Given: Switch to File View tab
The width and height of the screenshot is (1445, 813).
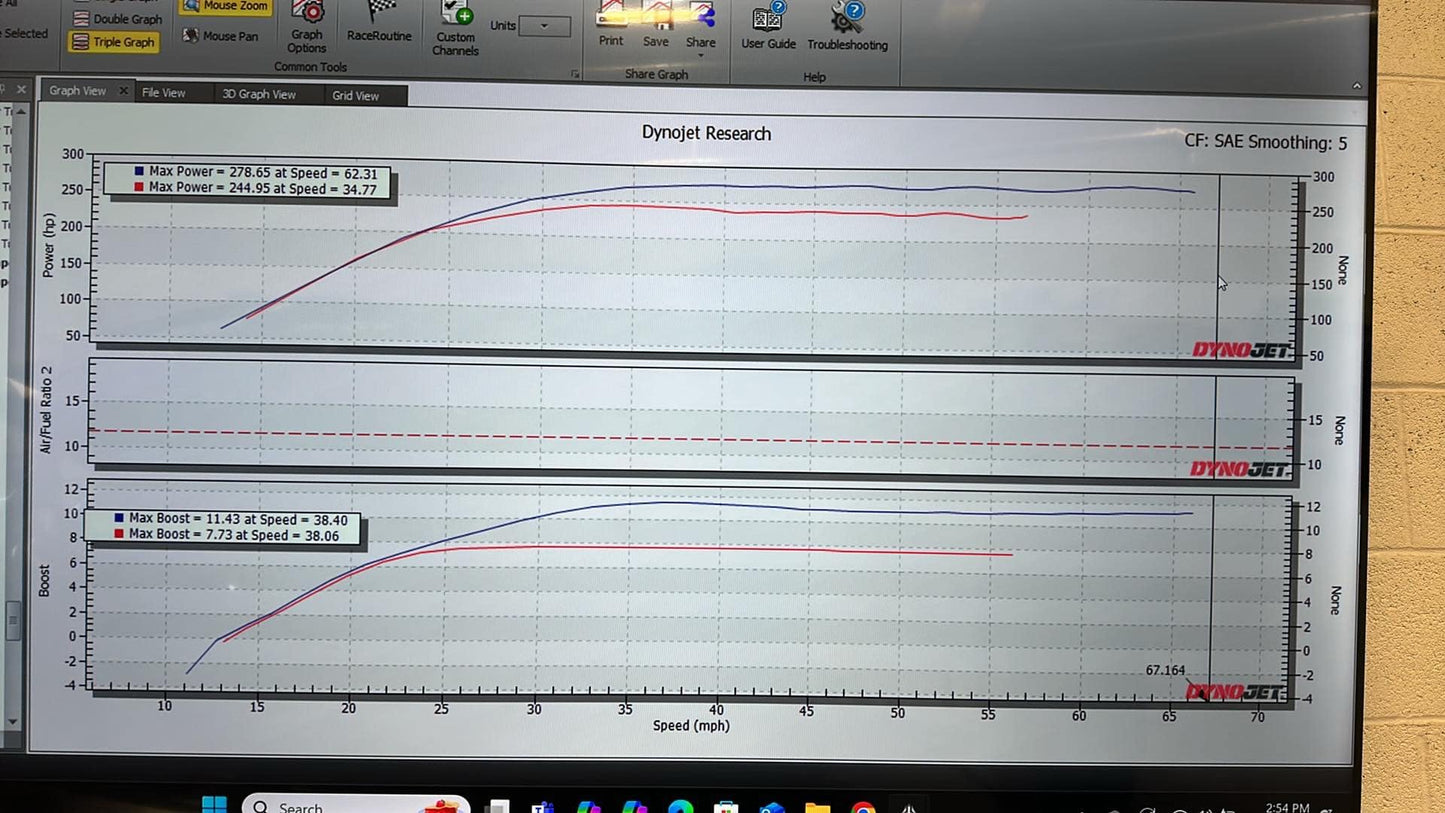Looking at the screenshot, I should pos(164,93).
